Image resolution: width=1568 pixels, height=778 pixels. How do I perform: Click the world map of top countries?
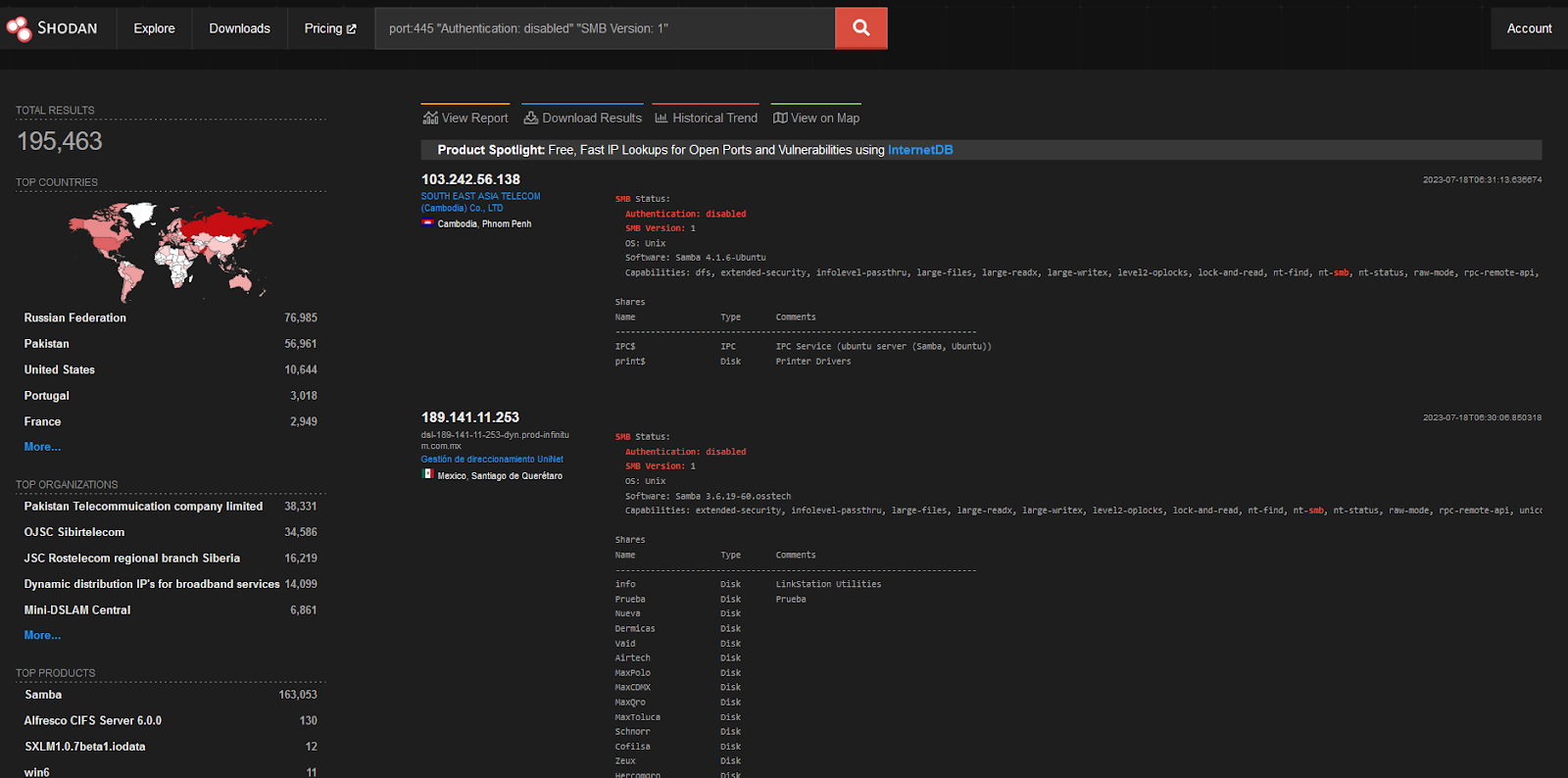(169, 251)
